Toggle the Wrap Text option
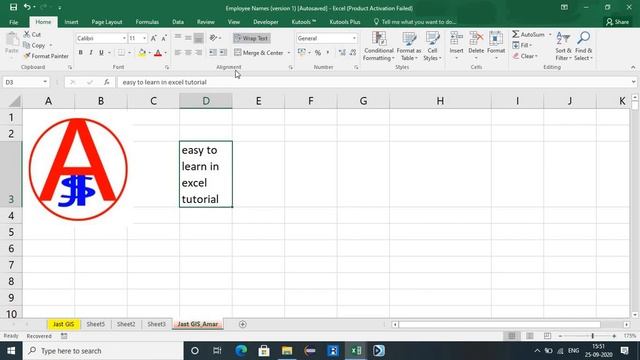Screen dimensions: 640x360 click(252, 38)
